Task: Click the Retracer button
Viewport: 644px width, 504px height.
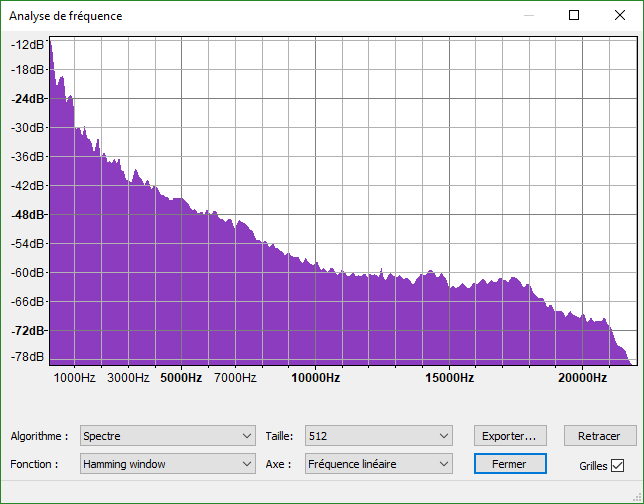Action: click(x=600, y=435)
